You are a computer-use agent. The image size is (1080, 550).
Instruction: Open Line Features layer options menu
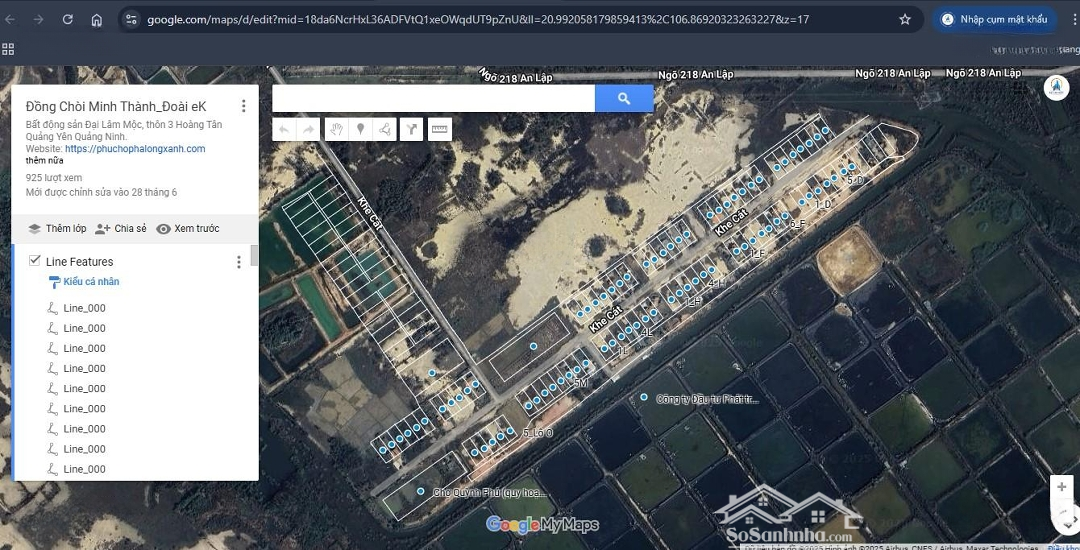(238, 262)
